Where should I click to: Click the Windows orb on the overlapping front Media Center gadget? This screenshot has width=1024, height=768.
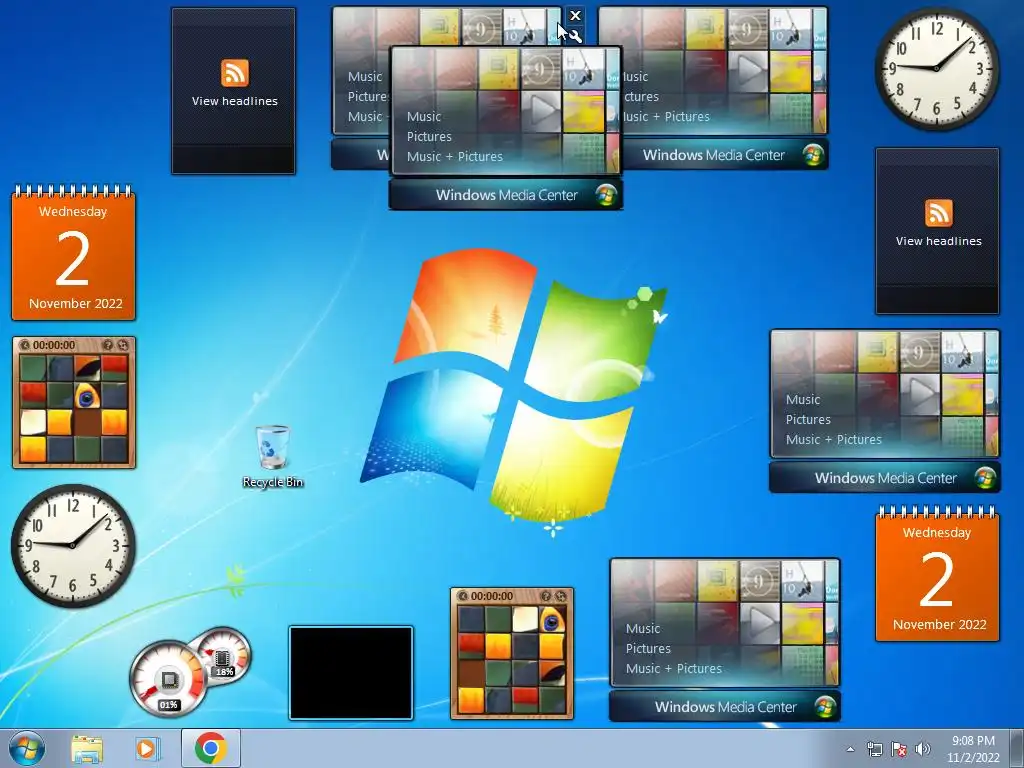605,195
